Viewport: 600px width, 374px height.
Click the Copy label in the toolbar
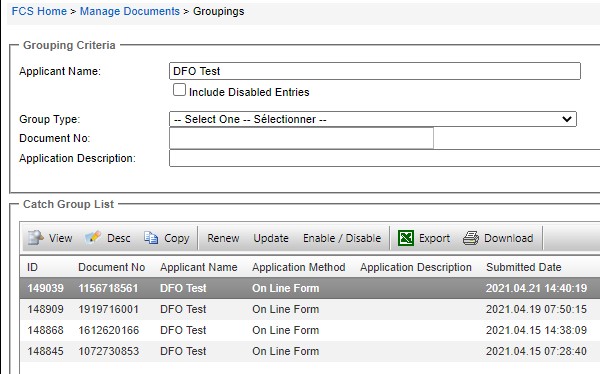click(x=177, y=238)
